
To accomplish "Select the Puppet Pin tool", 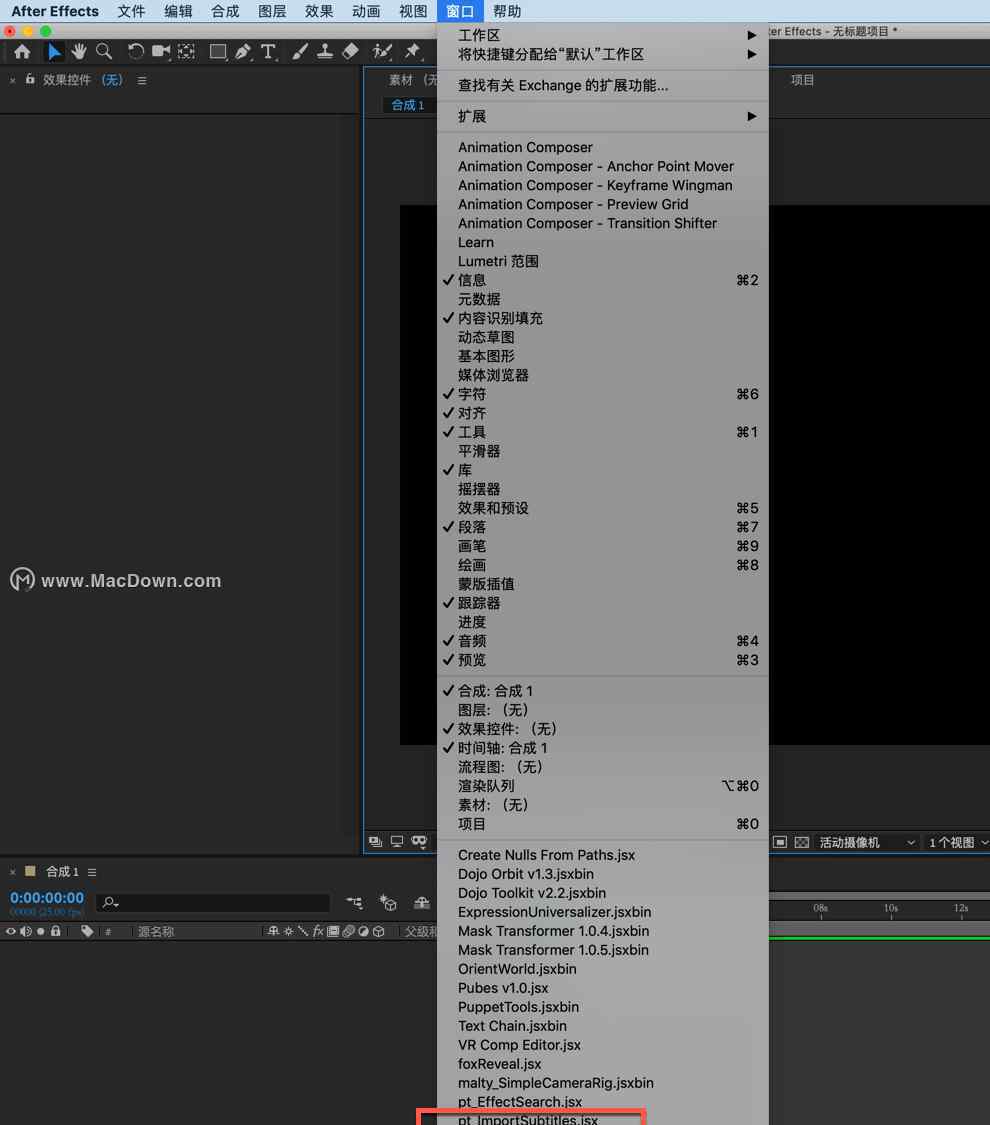I will pos(412,52).
